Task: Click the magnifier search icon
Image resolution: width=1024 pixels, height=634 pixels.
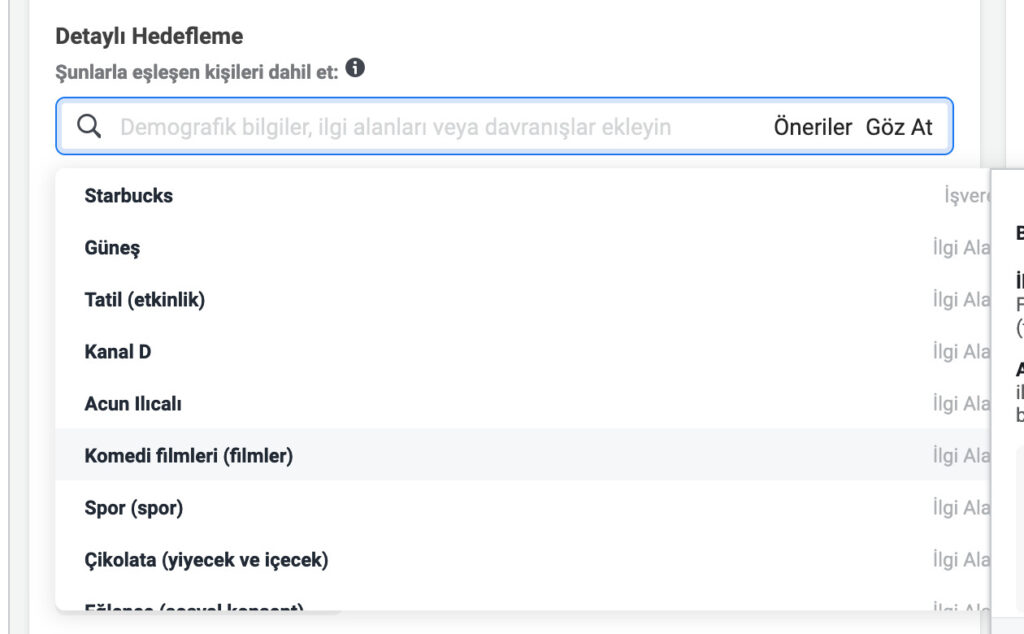Action: (89, 126)
